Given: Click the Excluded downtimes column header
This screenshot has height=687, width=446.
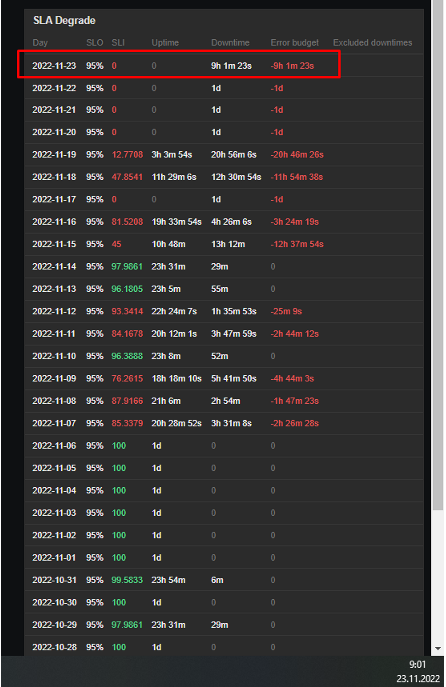Looking at the screenshot, I should click(x=372, y=43).
